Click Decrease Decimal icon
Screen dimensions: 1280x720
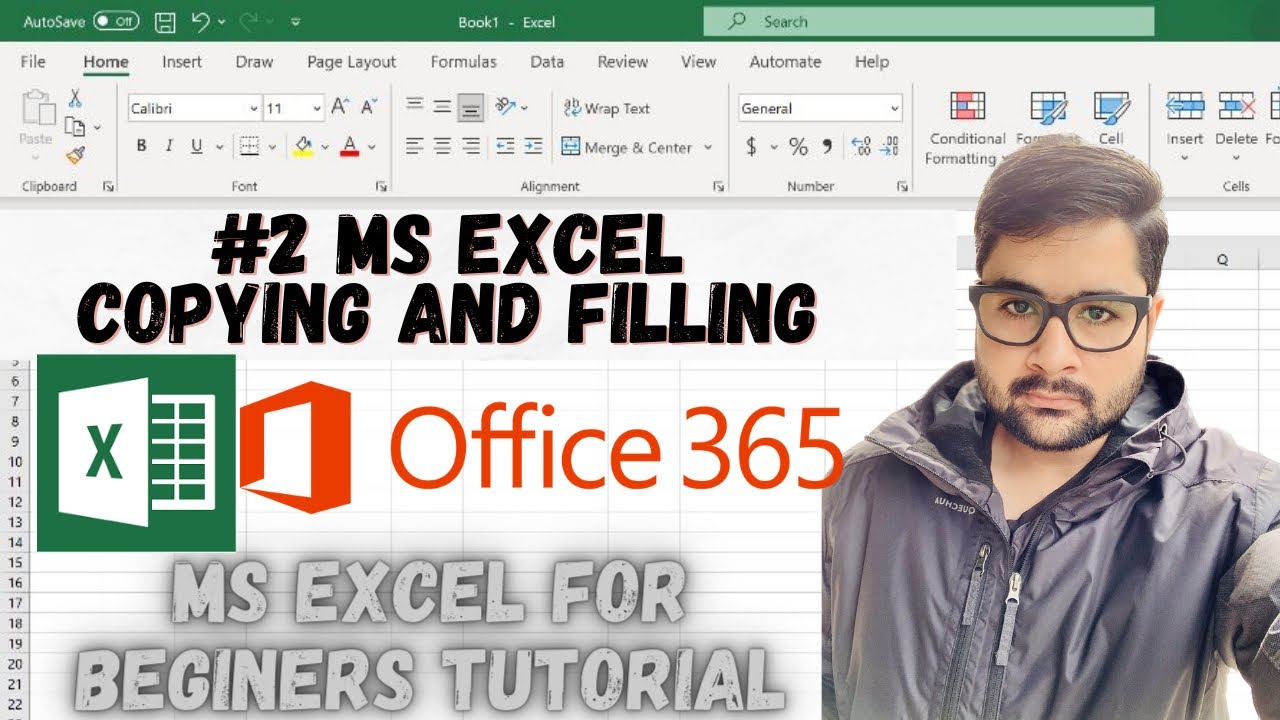tap(890, 147)
